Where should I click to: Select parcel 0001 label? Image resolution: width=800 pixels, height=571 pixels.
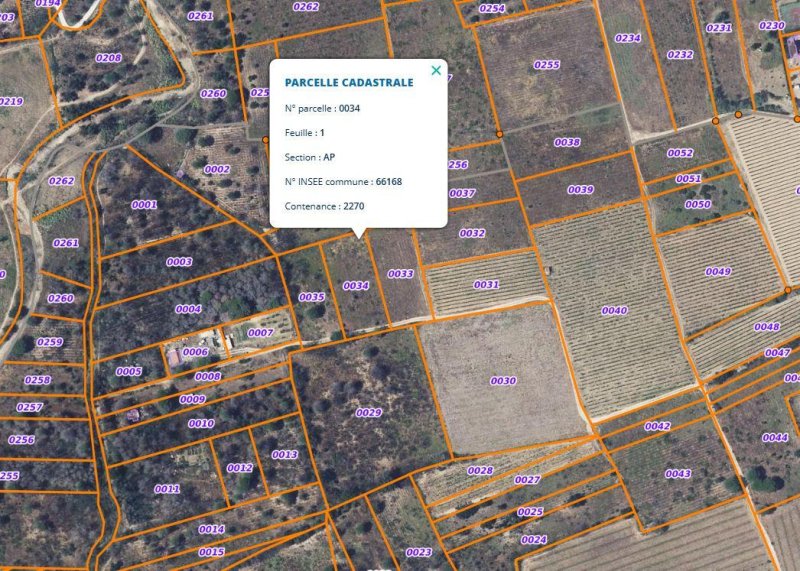[144, 205]
